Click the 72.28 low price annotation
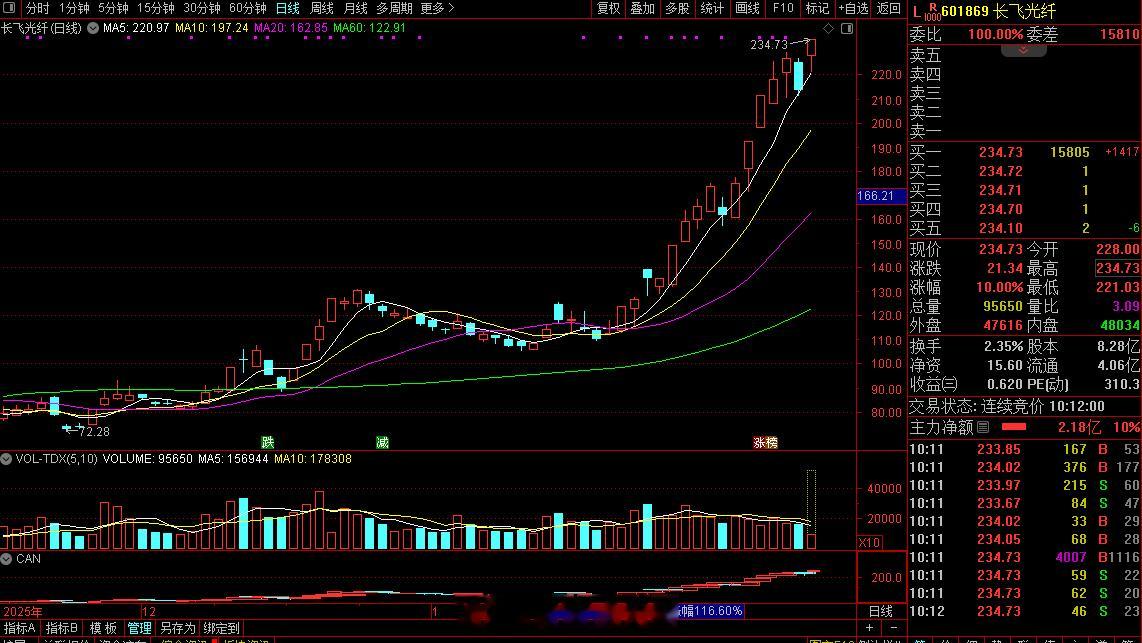This screenshot has width=1142, height=643. 94,431
